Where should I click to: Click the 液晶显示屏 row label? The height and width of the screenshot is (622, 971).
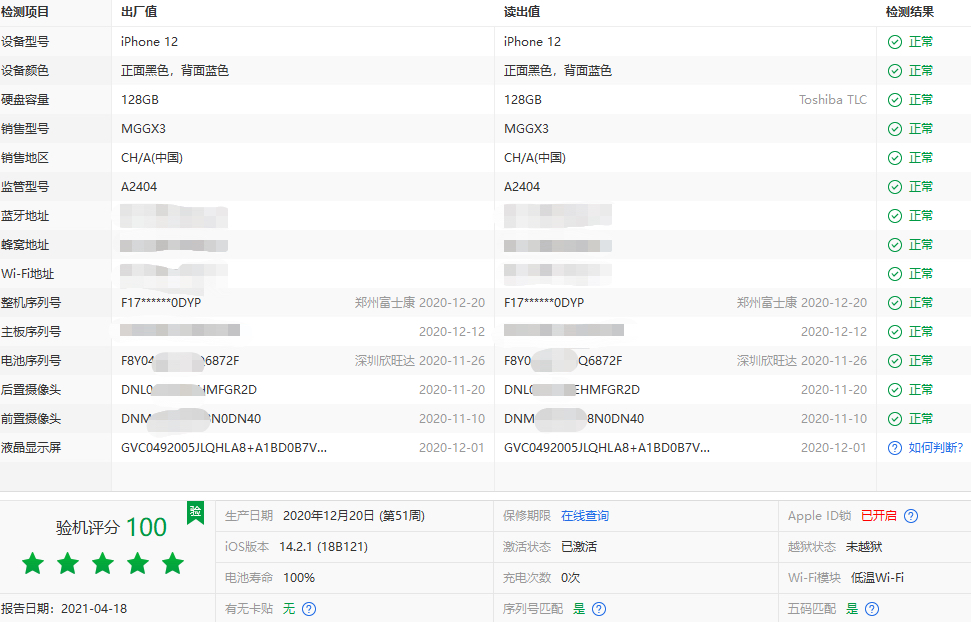31,448
